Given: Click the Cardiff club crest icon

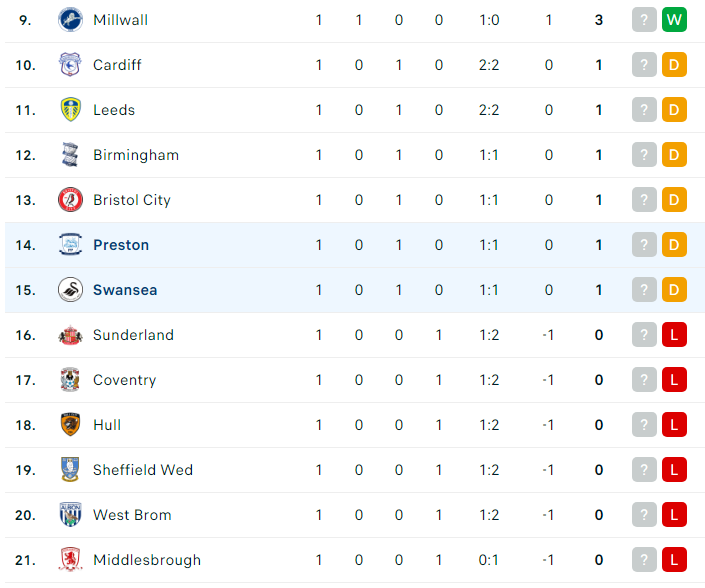Looking at the screenshot, I should (x=70, y=65).
